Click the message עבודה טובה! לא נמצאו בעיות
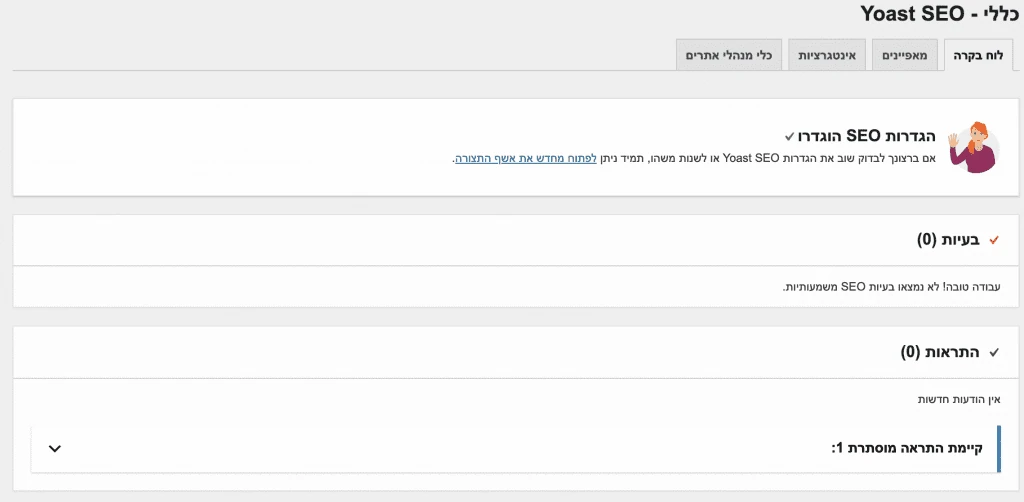Viewport: 1024px width, 502px height. [x=892, y=287]
